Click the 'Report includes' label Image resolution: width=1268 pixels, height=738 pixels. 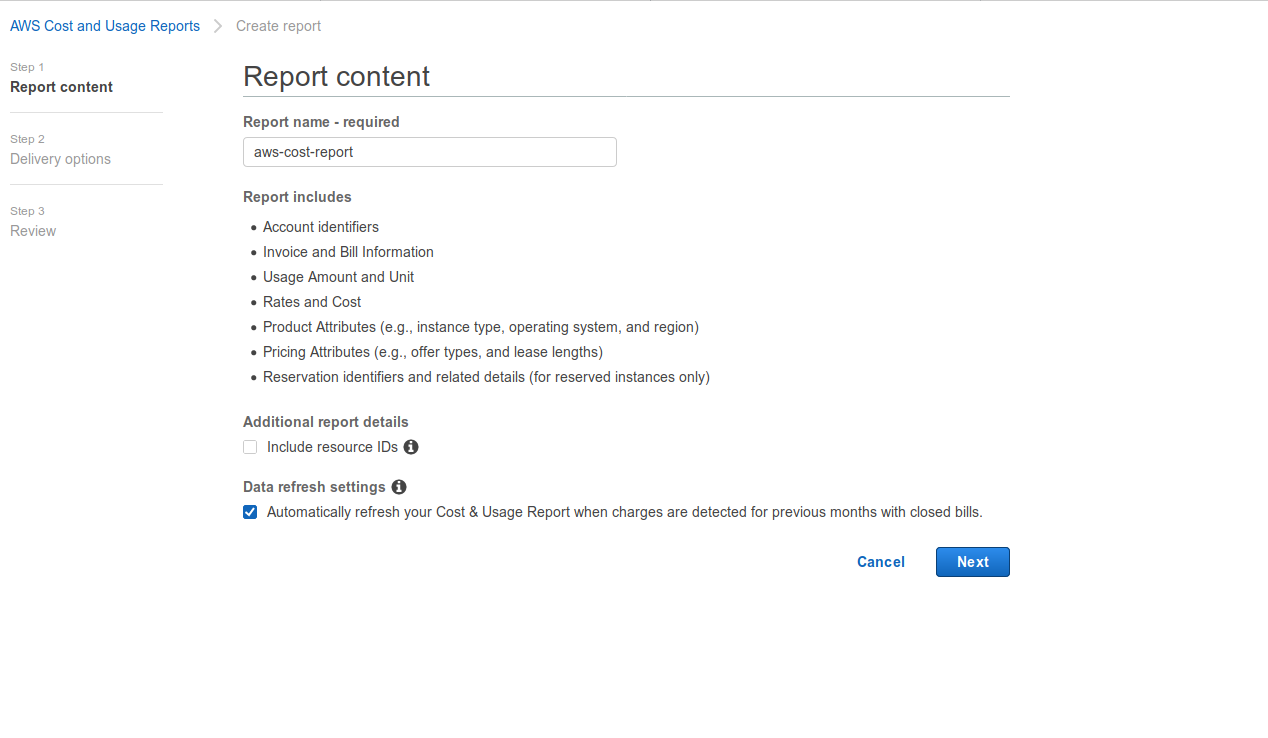pos(297,197)
